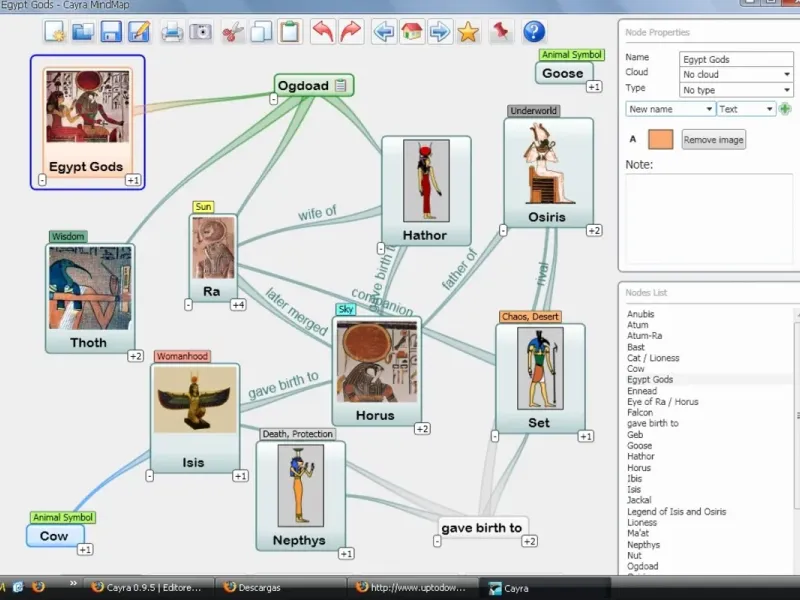Open an existing mind map file
Screen dimensions: 800x600
83,32
